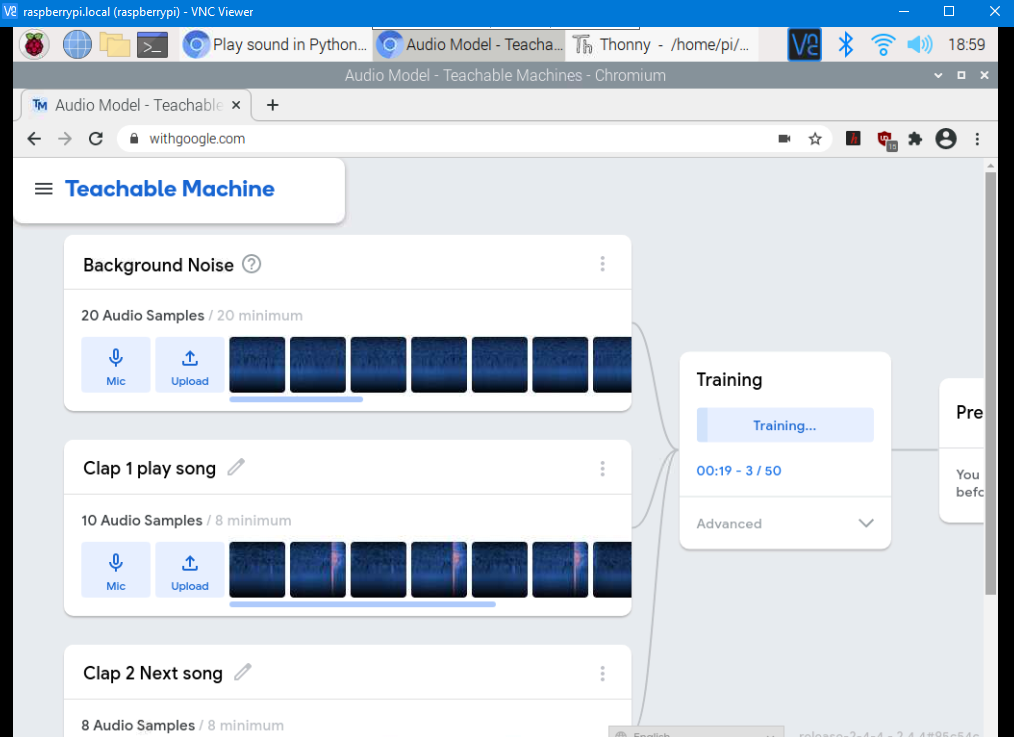Select Audio Model Teacha... taskbar entry
The width and height of the screenshot is (1014, 737).
(469, 45)
